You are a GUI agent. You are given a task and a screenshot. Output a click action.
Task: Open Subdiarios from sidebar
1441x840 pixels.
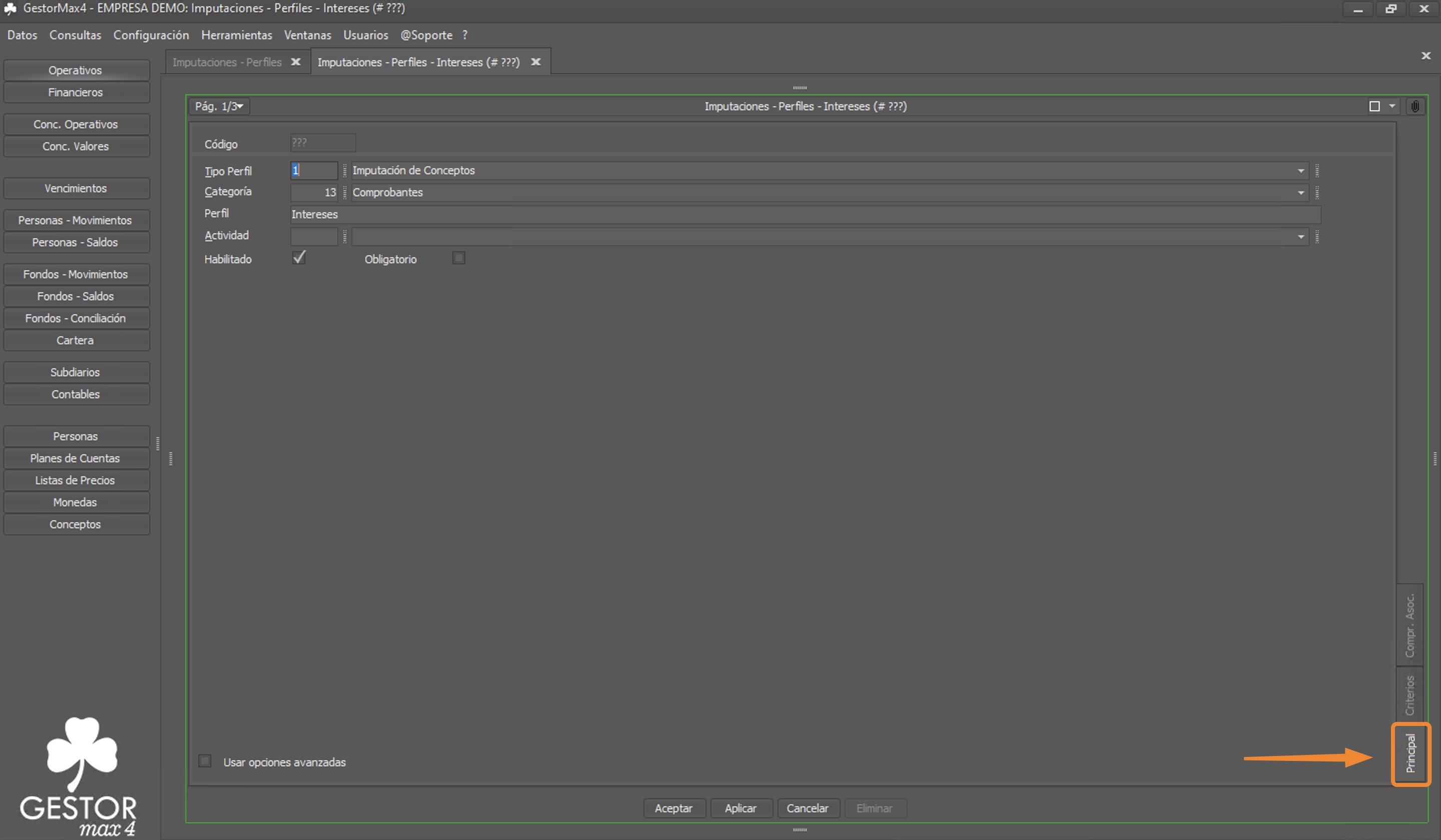click(76, 372)
